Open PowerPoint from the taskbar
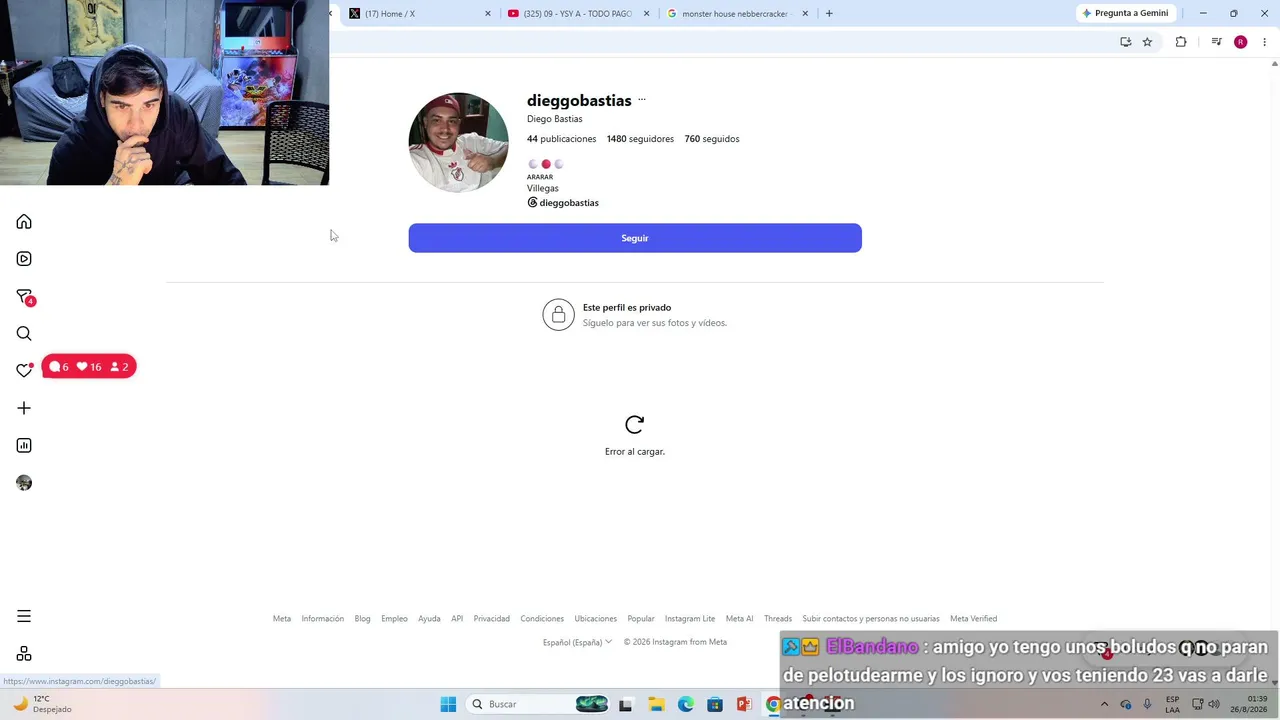Screen dimensions: 1280x720 [x=744, y=704]
